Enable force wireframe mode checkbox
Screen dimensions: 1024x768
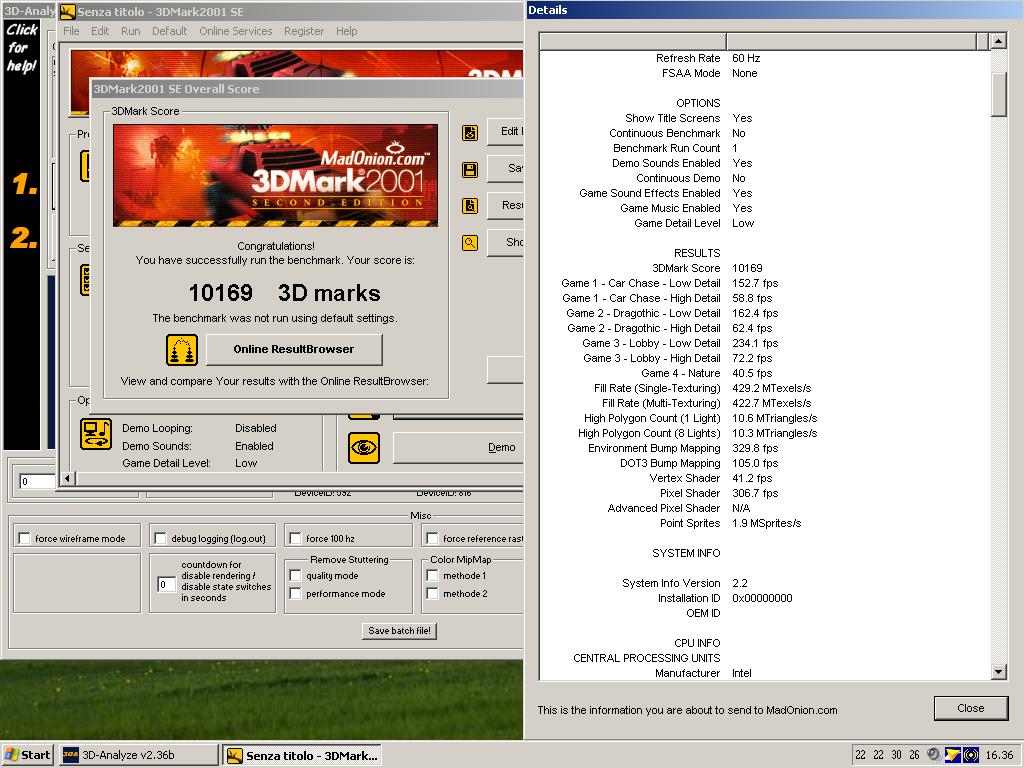[x=25, y=538]
